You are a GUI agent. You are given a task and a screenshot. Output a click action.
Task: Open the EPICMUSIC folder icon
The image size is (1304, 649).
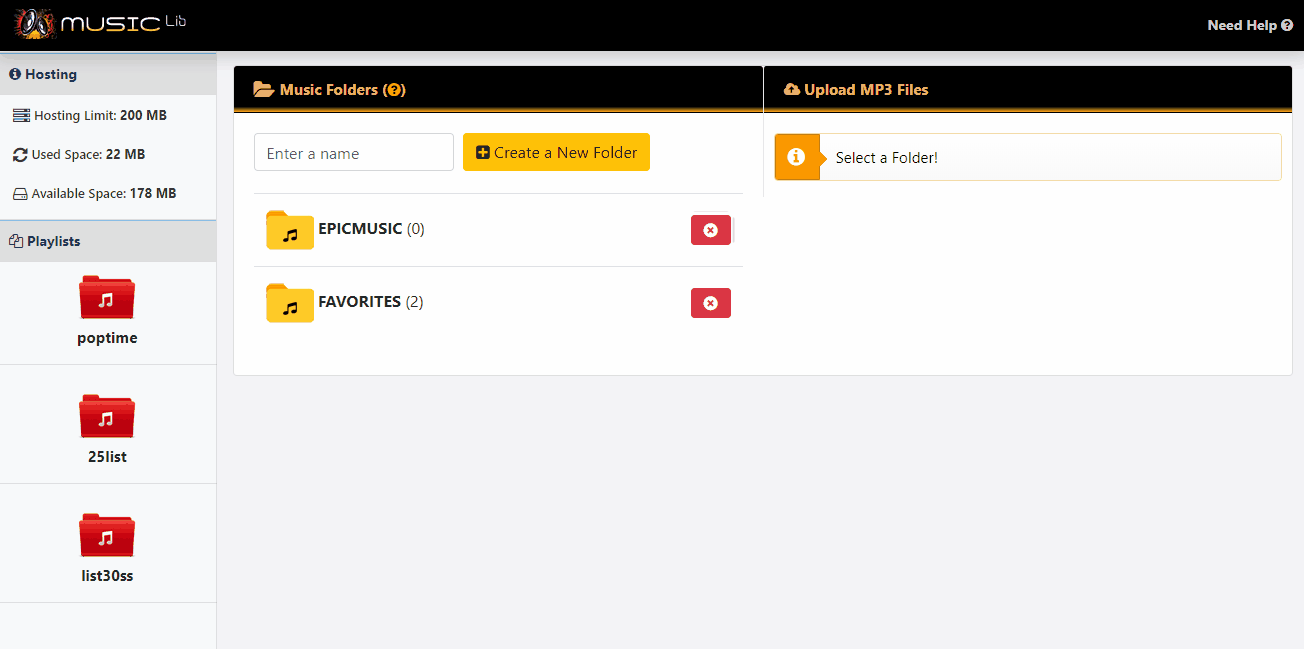pyautogui.click(x=289, y=230)
